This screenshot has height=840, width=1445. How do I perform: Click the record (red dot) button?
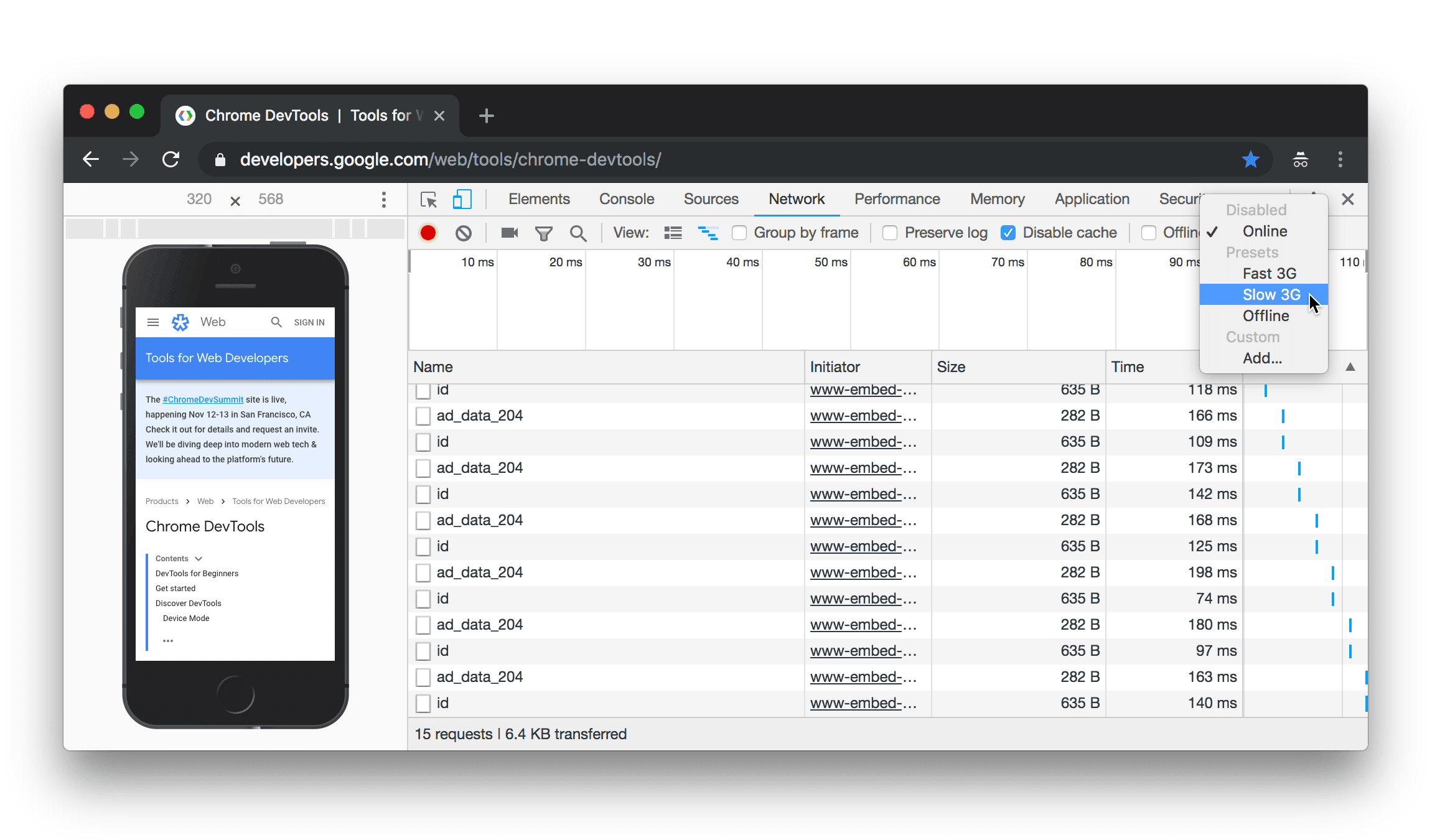click(x=429, y=232)
